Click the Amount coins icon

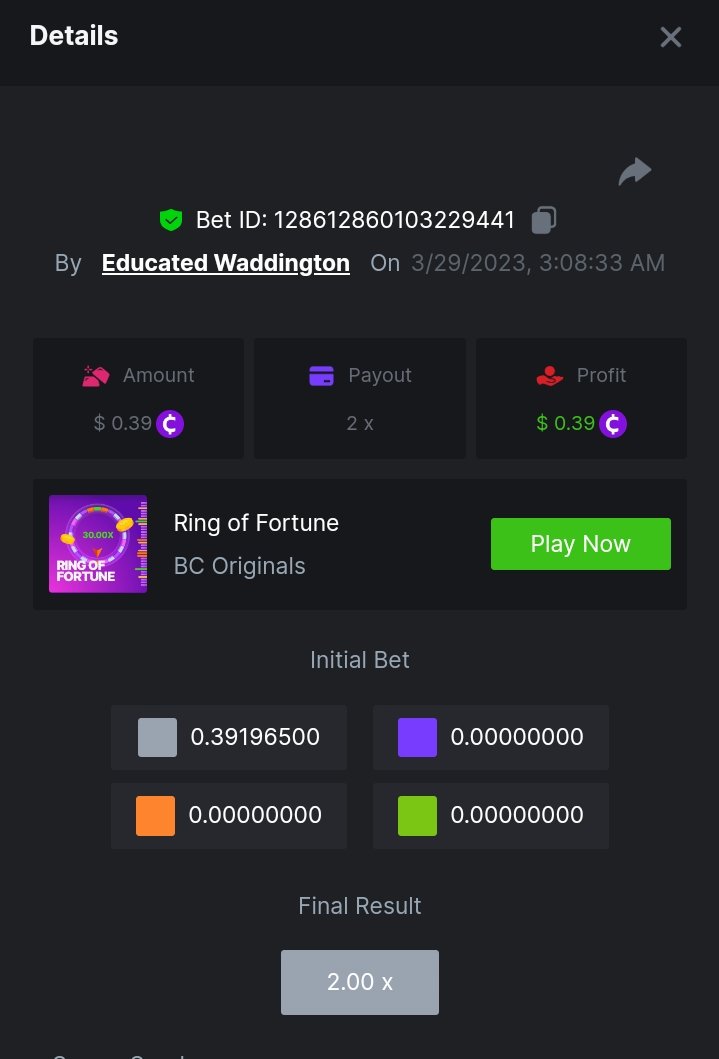pos(96,376)
